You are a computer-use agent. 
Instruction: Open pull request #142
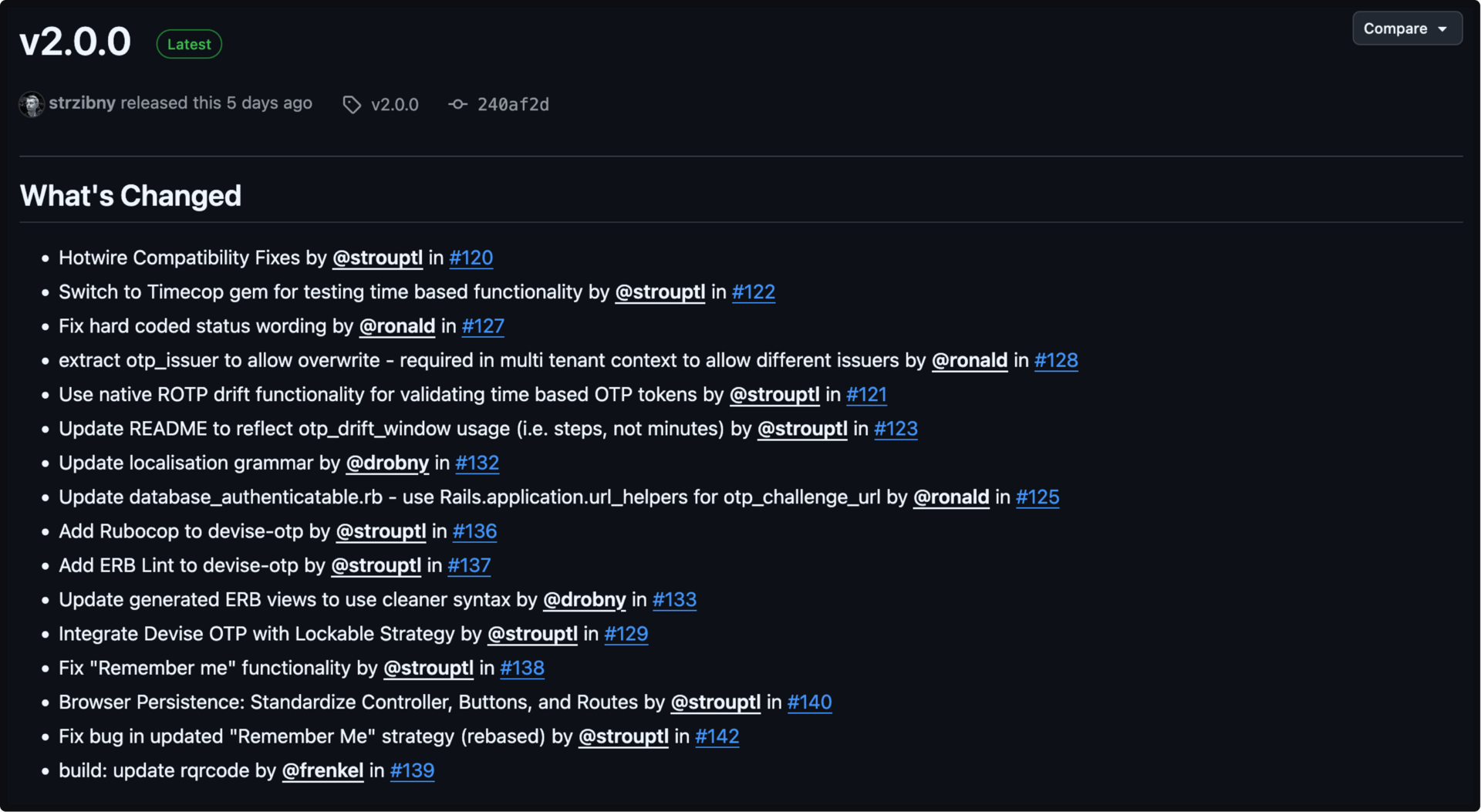[x=717, y=736]
